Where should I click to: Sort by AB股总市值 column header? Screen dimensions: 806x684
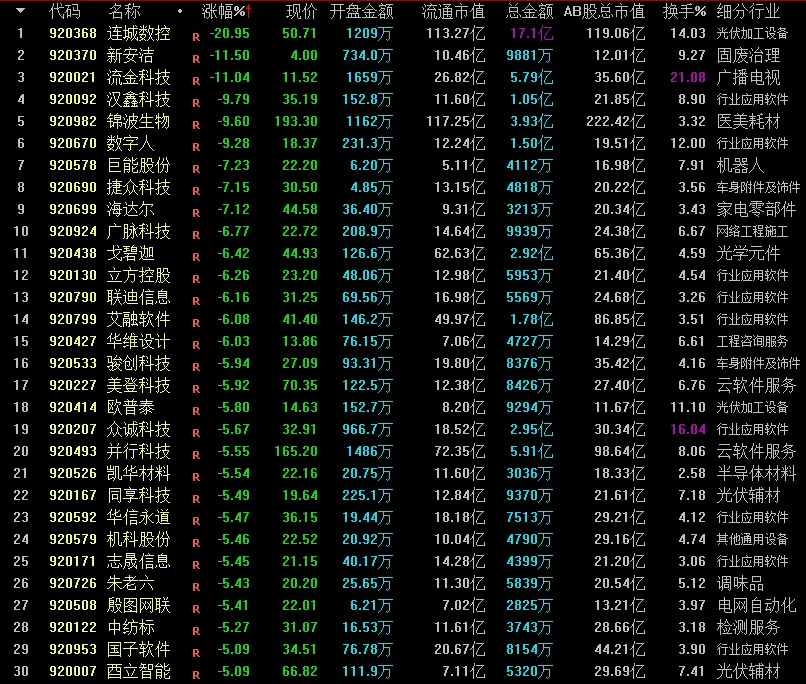click(604, 11)
